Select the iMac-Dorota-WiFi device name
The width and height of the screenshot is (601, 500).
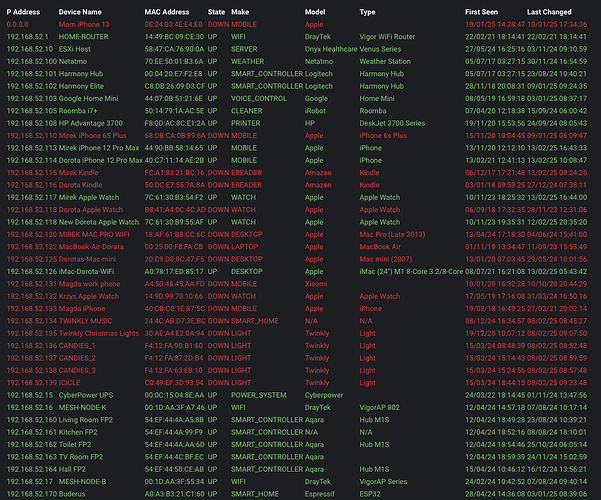pyautogui.click(x=86, y=271)
